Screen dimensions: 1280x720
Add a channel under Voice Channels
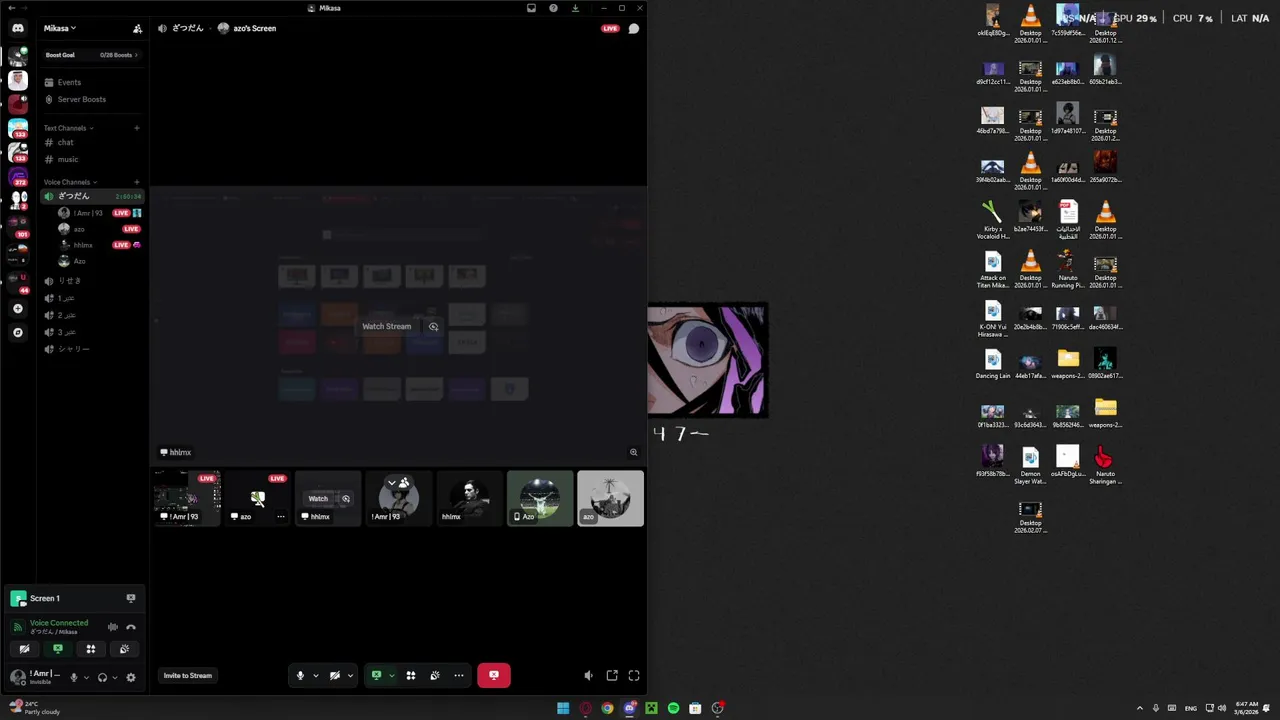[x=137, y=182]
